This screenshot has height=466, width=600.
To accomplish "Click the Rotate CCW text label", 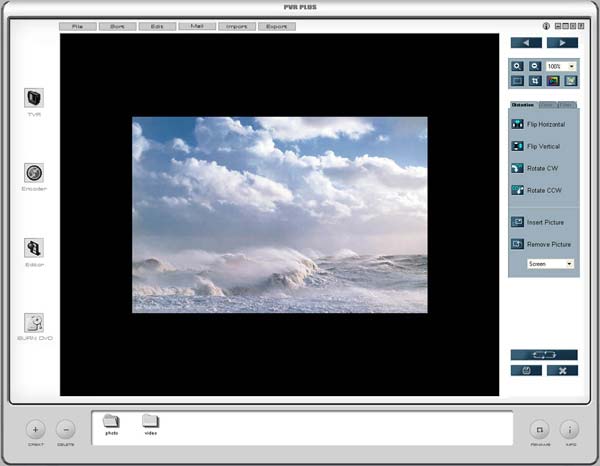I will (544, 190).
